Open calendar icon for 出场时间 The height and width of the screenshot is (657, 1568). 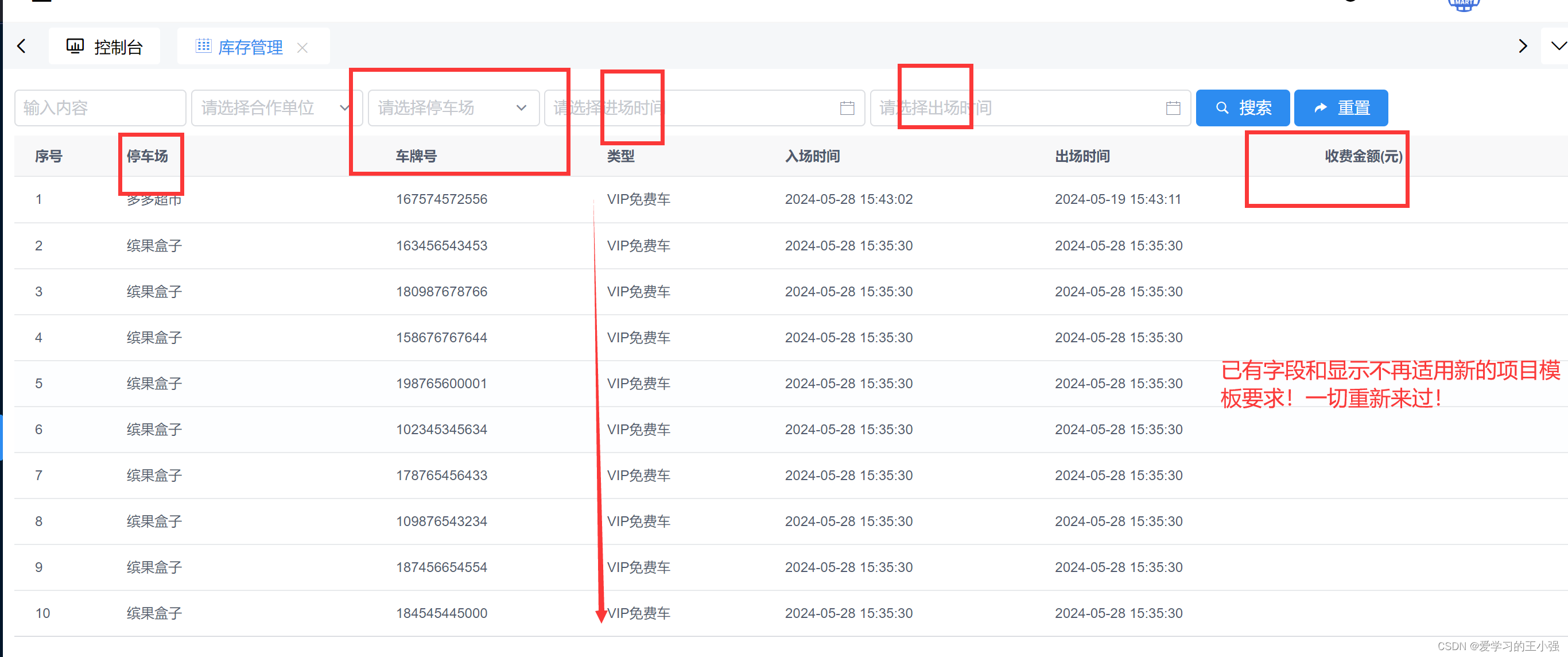[1173, 109]
